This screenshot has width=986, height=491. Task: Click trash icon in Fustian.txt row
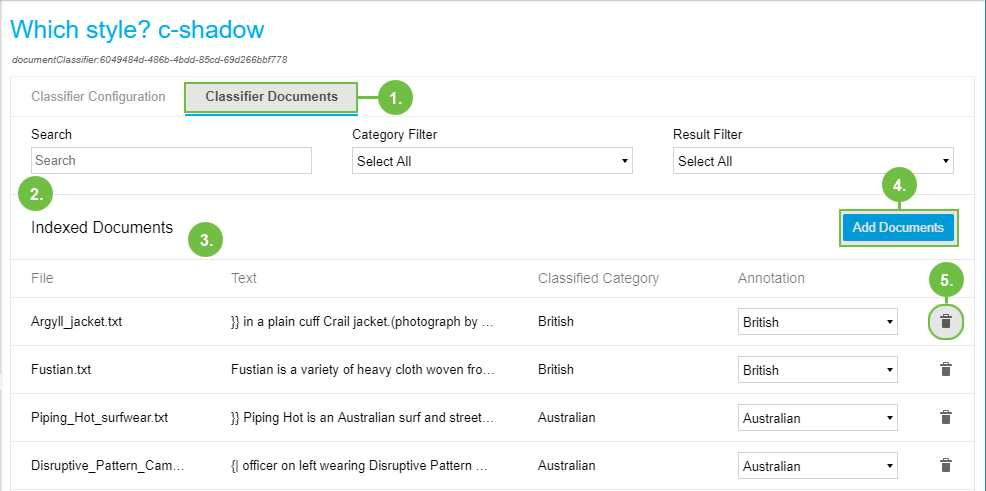945,370
